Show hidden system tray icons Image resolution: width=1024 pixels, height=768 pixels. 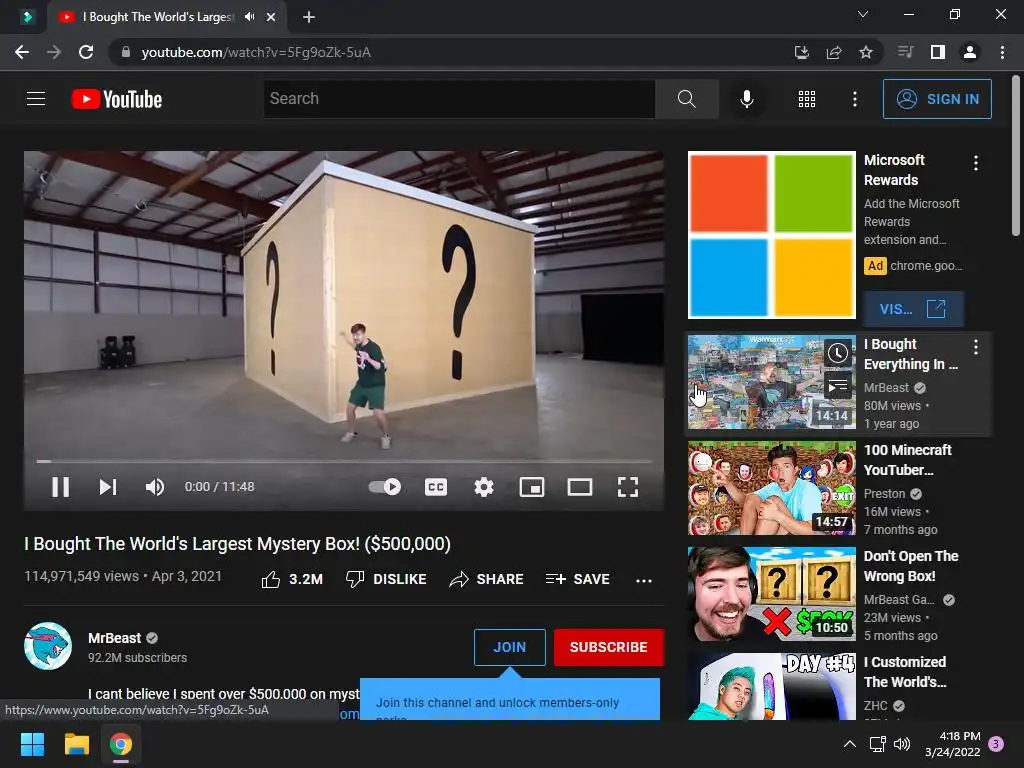(x=850, y=744)
